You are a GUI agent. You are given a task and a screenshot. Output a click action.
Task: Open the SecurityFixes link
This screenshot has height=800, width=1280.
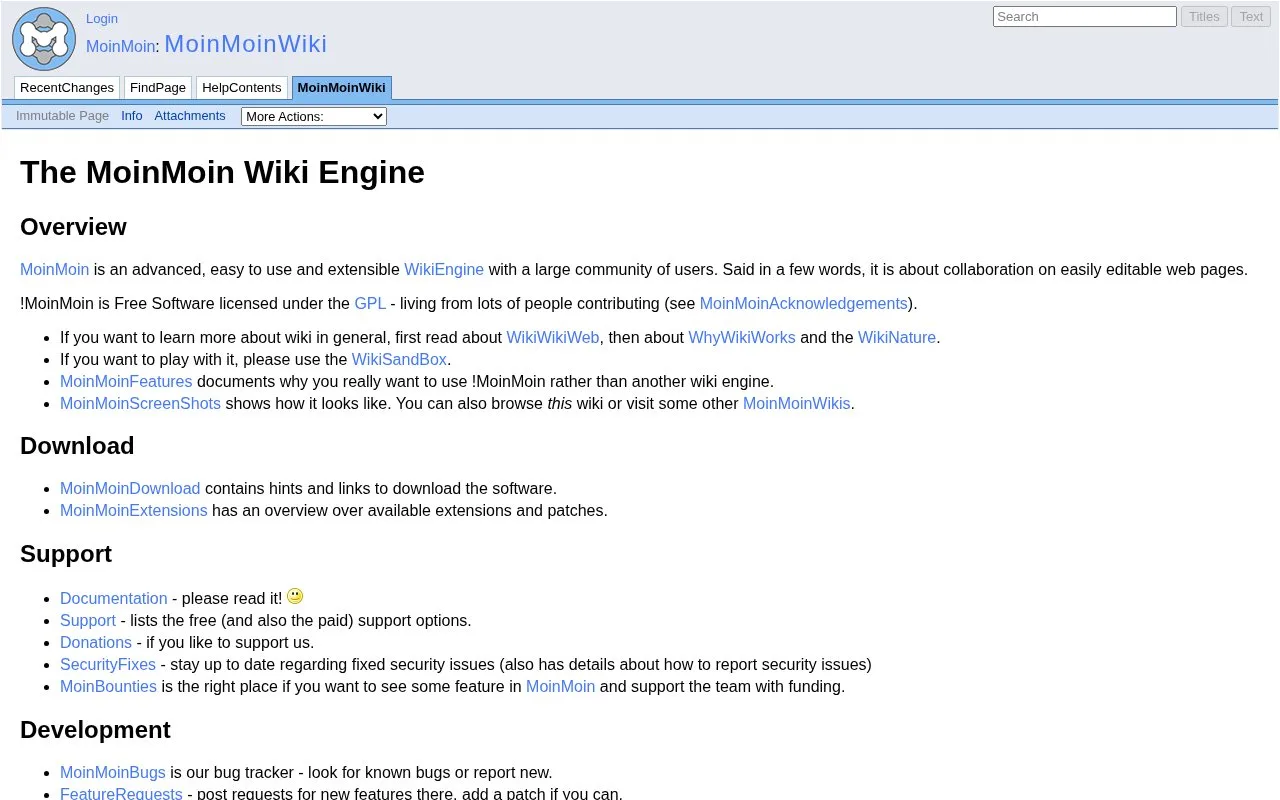coord(108,664)
